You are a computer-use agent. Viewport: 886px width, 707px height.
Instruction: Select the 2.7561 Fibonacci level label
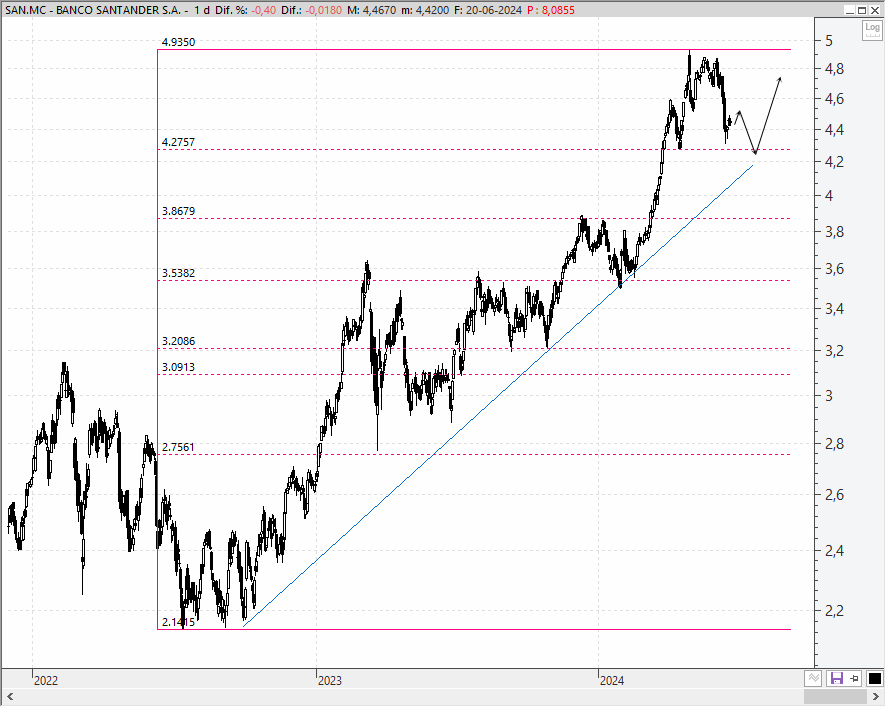point(178,447)
